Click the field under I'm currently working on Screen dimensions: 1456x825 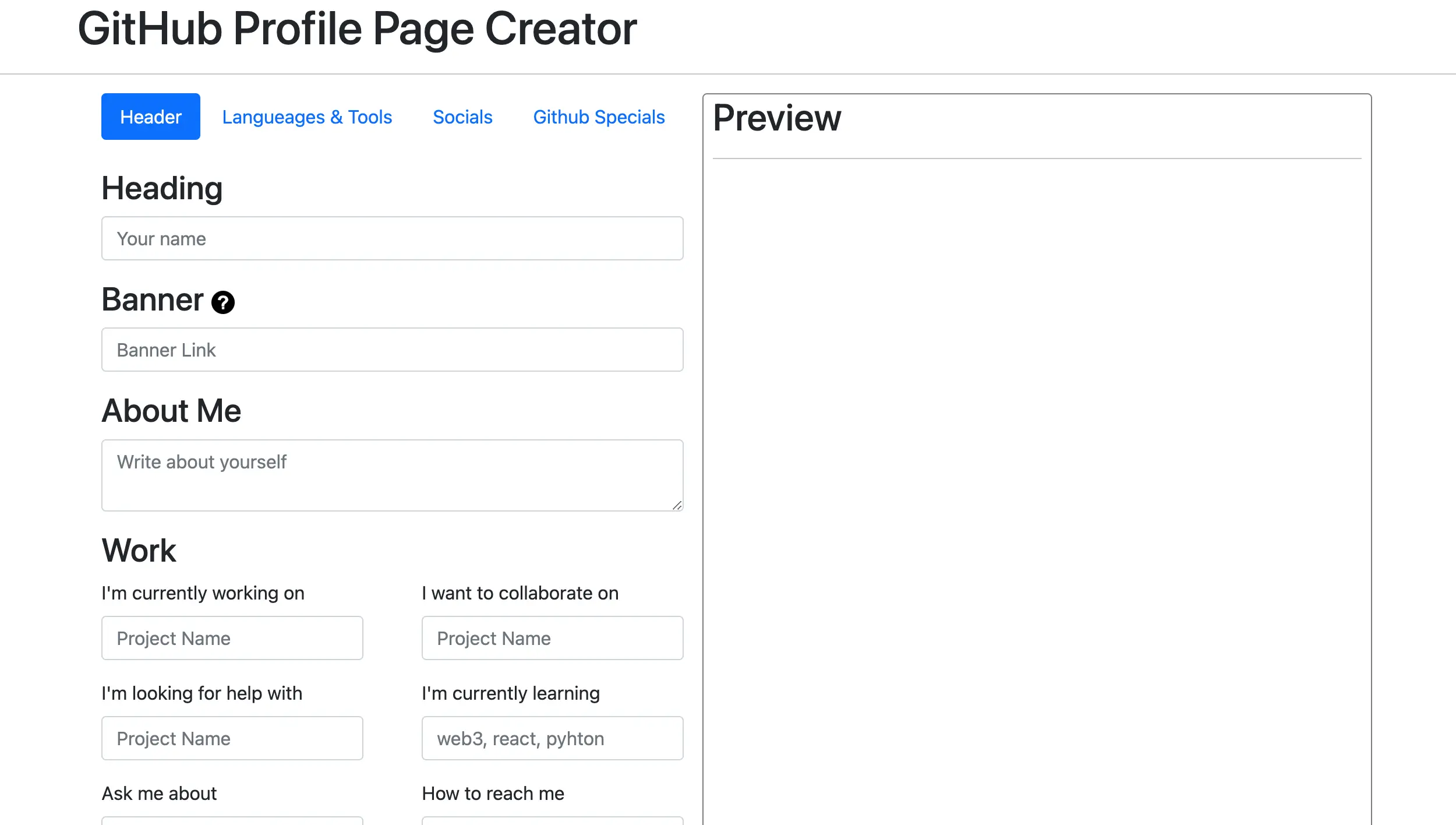pos(232,638)
